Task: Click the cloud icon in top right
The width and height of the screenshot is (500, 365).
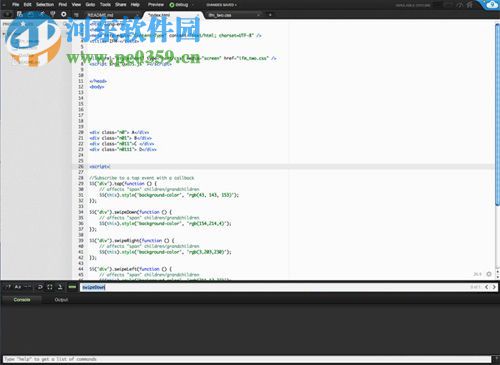Action: click(x=492, y=5)
